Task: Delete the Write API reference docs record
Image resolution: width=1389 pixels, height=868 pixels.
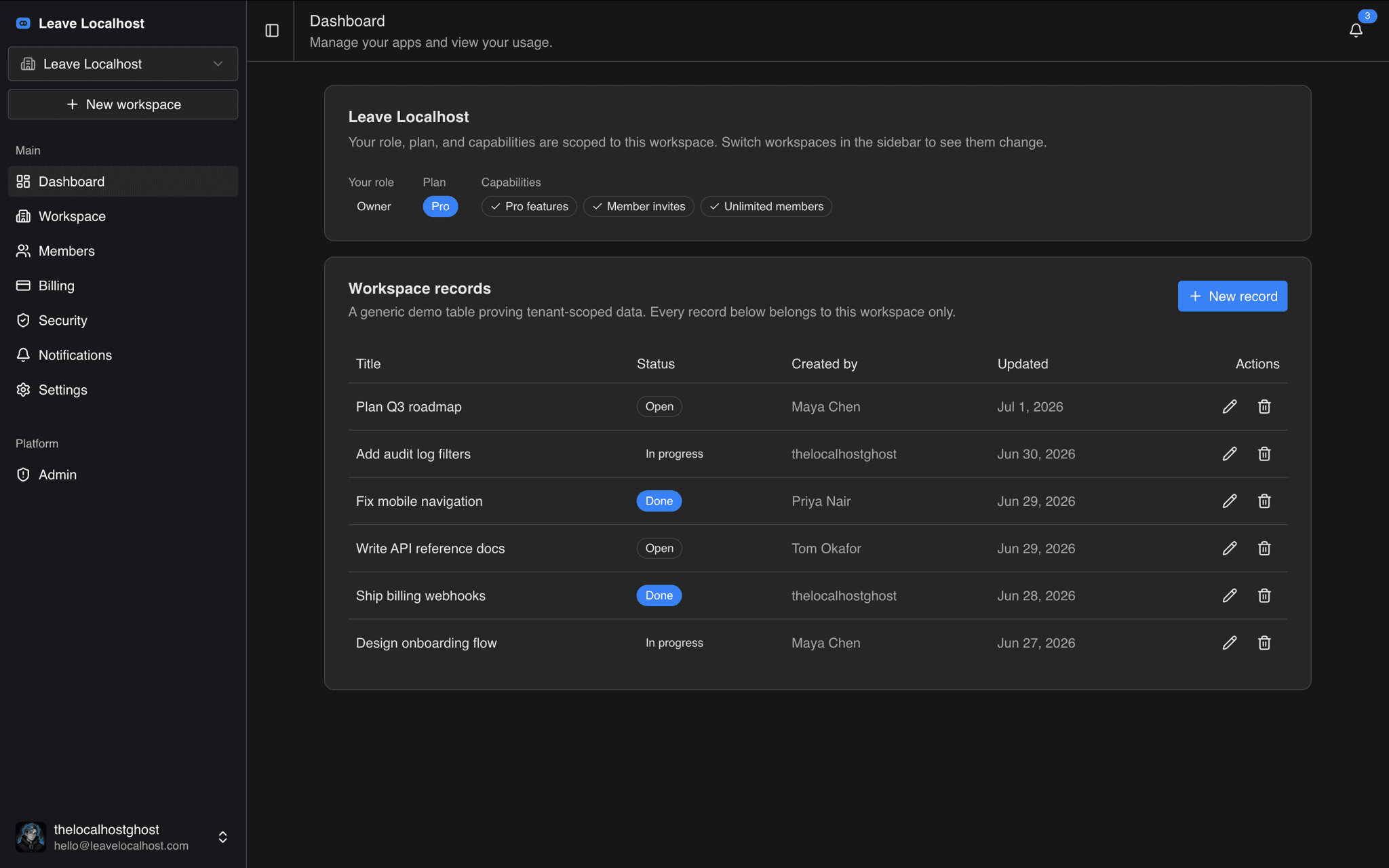Action: (x=1264, y=548)
